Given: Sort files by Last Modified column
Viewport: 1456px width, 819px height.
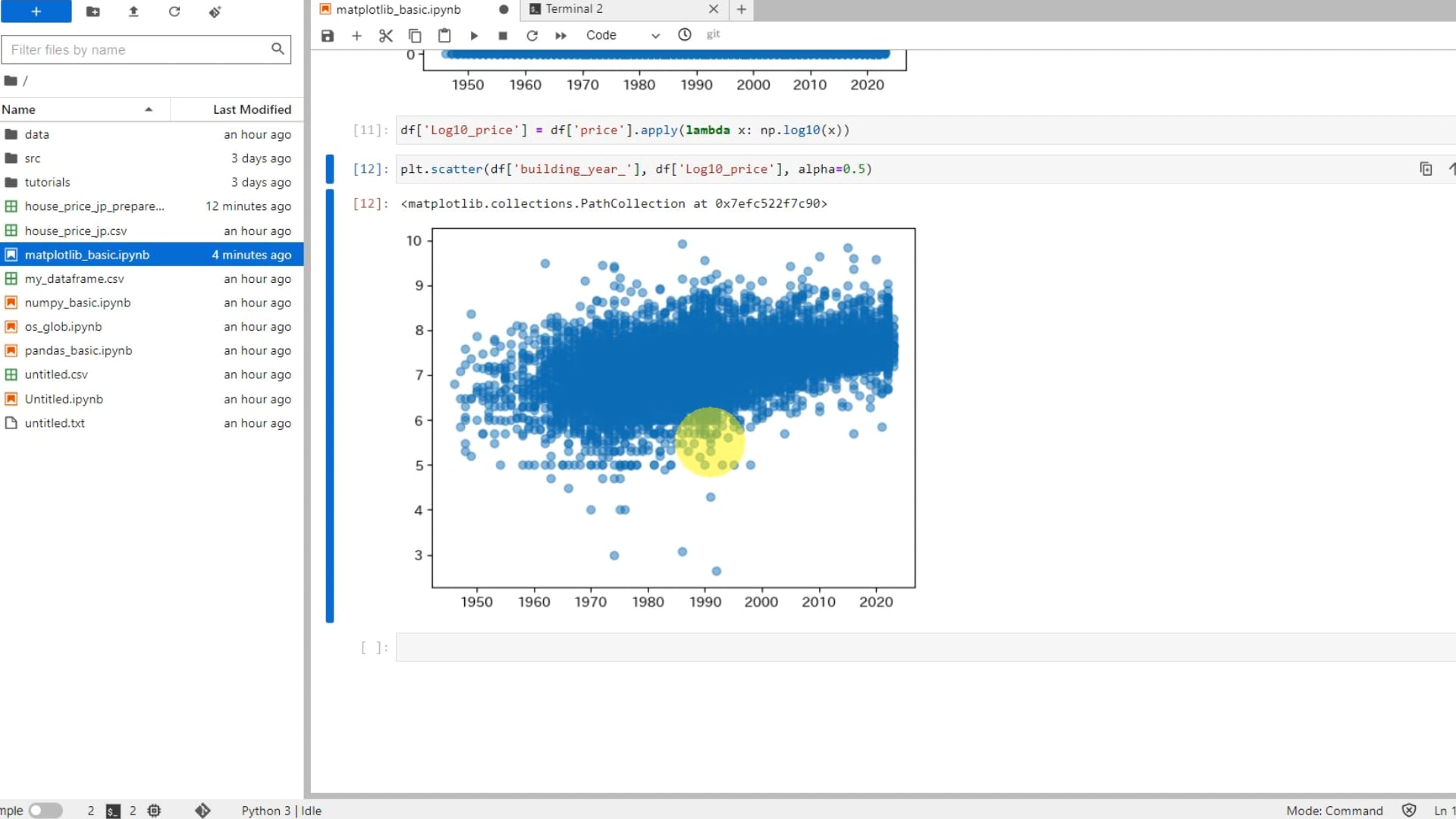Looking at the screenshot, I should click(x=237, y=109).
